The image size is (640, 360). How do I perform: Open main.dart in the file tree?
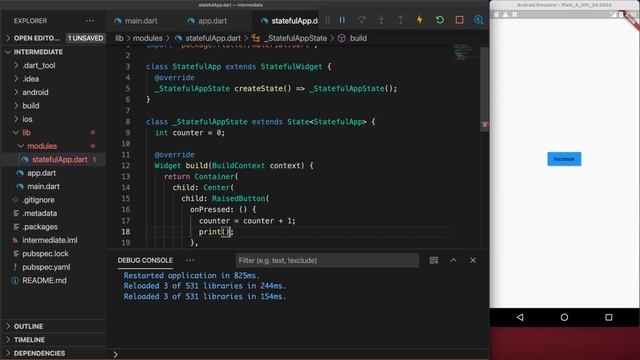tap(43, 187)
